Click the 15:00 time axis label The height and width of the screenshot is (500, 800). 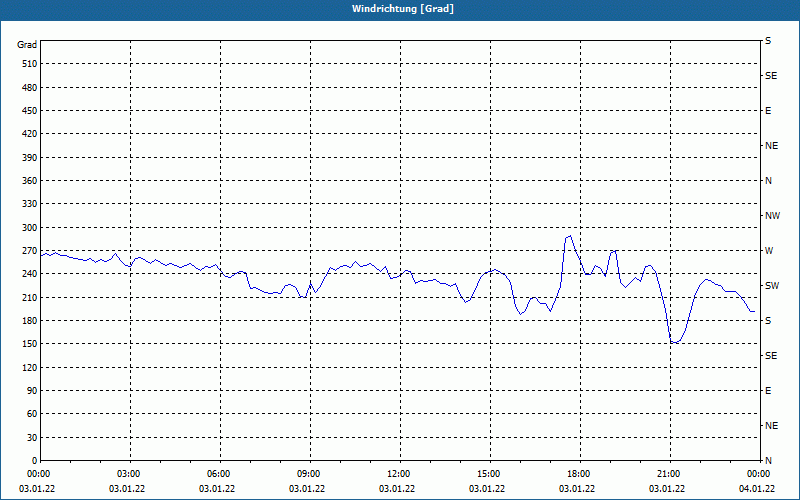click(x=488, y=474)
